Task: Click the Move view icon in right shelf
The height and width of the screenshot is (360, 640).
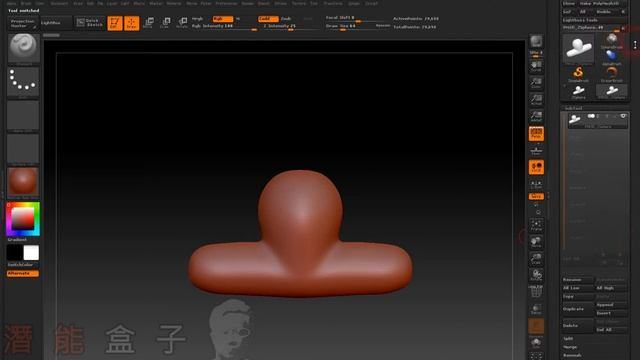Action: coord(536,242)
